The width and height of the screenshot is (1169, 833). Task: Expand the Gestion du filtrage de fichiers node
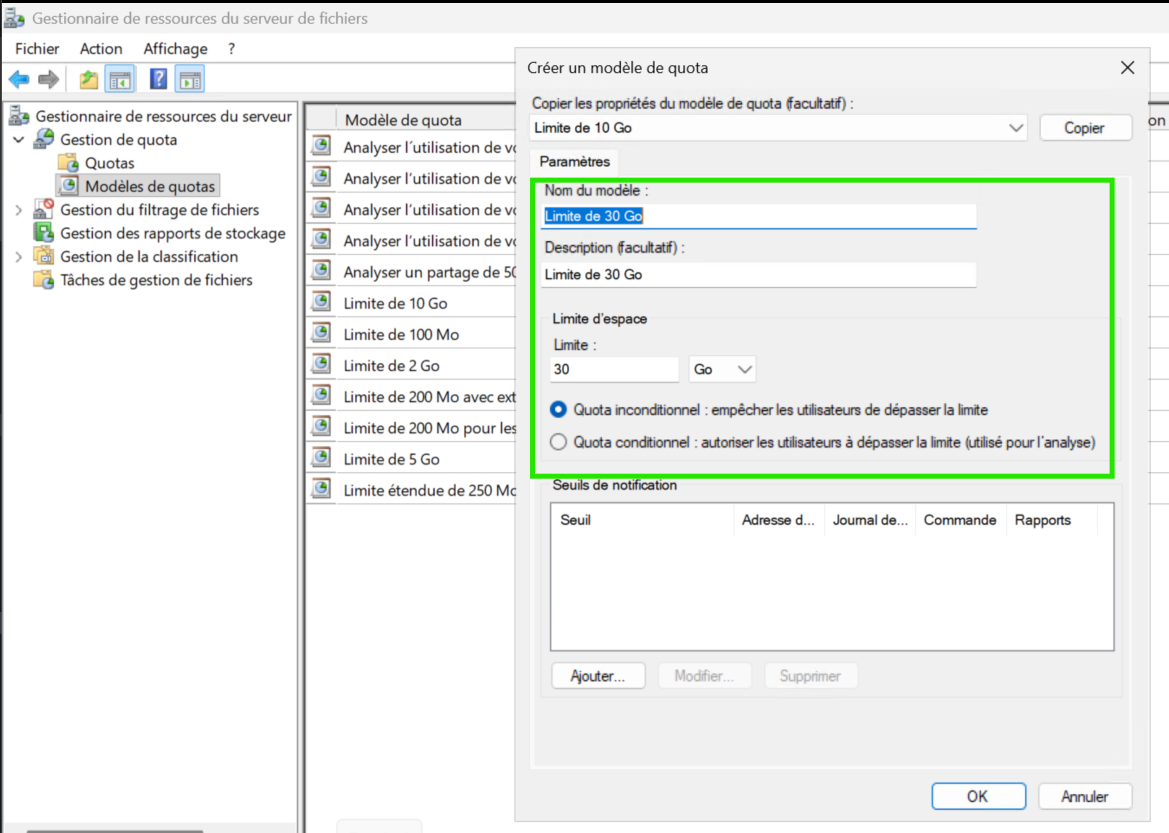click(19, 210)
